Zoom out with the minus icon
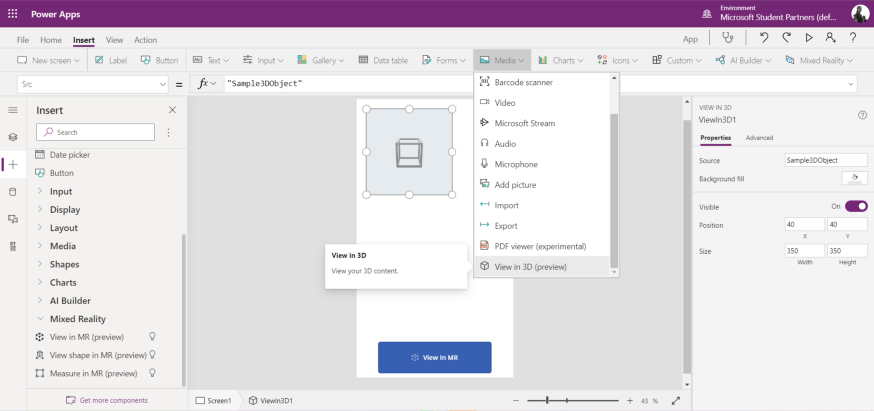The width and height of the screenshot is (874, 411). click(x=516, y=400)
